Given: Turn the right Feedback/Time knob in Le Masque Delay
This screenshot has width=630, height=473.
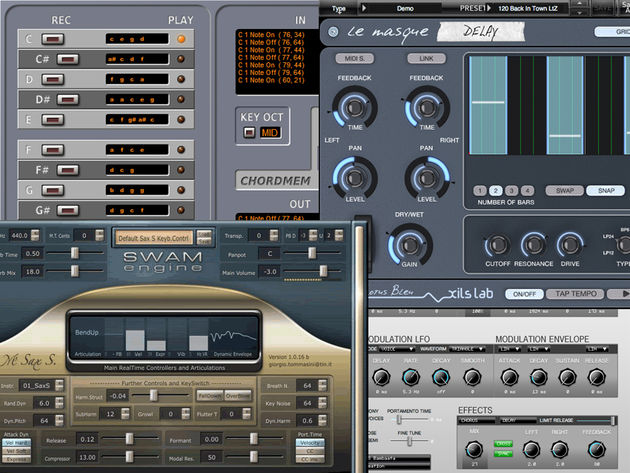Looking at the screenshot, I should [426, 107].
